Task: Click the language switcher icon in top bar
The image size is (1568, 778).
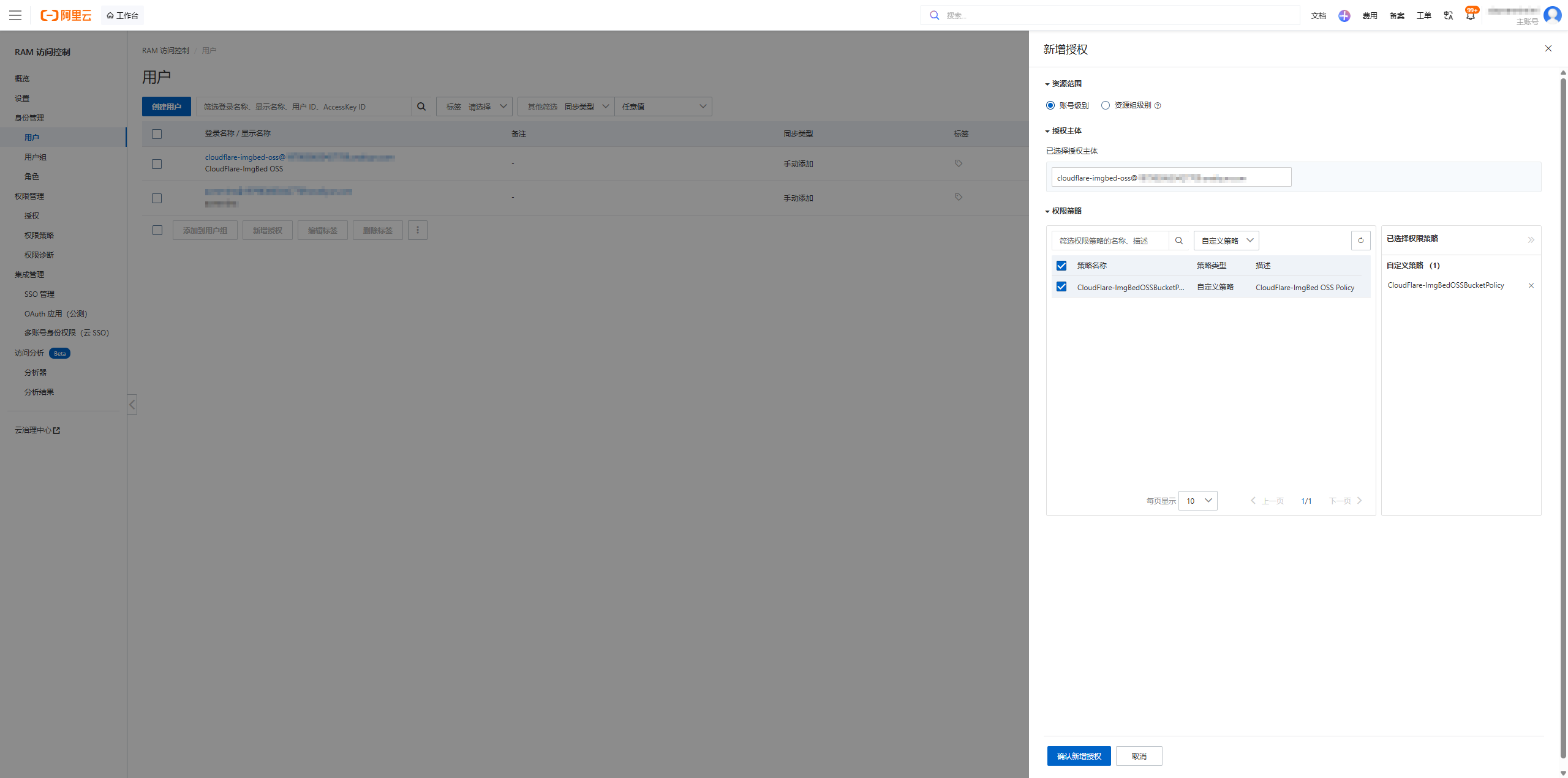Action: click(1448, 15)
